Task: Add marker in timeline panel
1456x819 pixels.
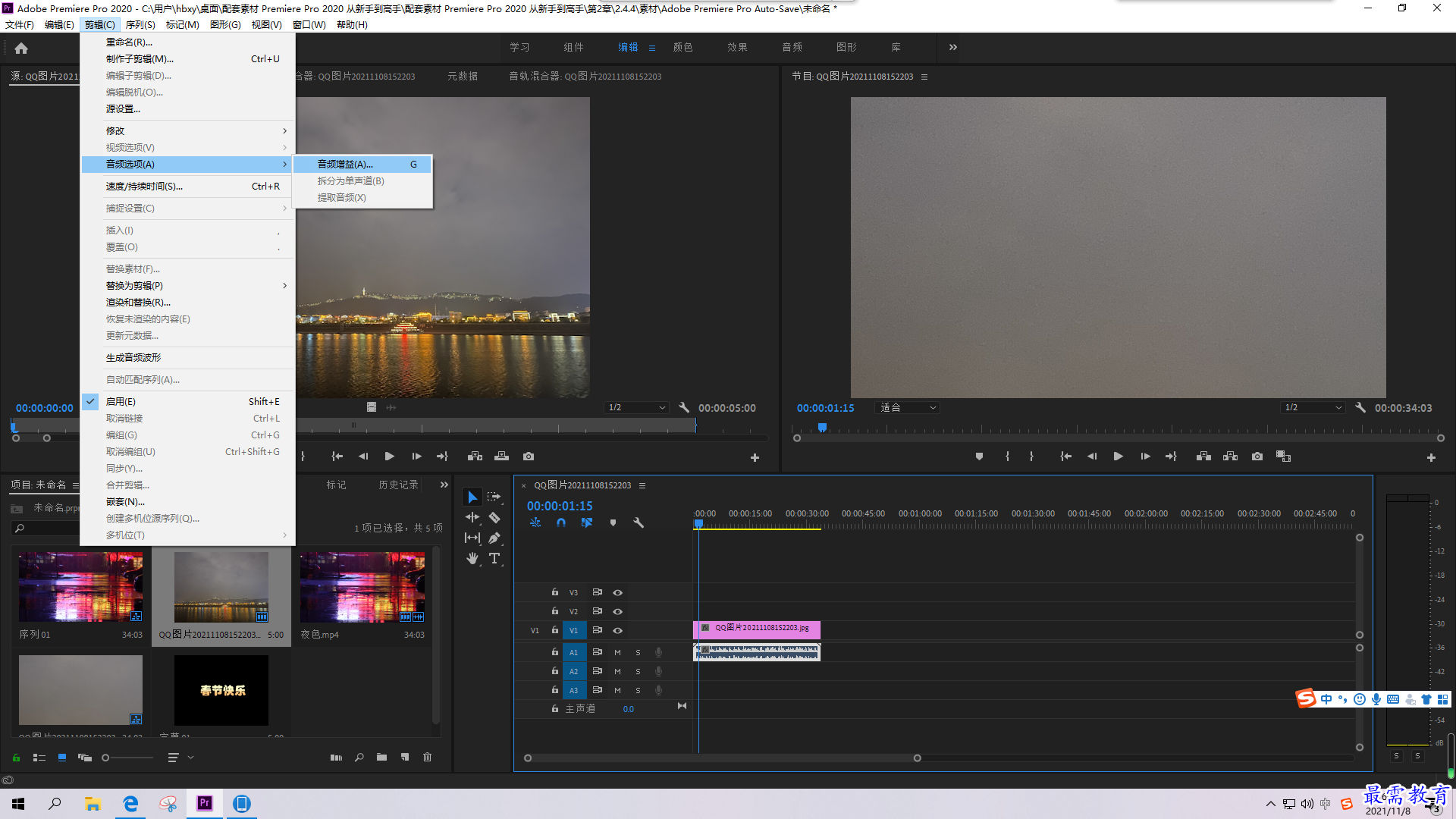Action: point(613,522)
